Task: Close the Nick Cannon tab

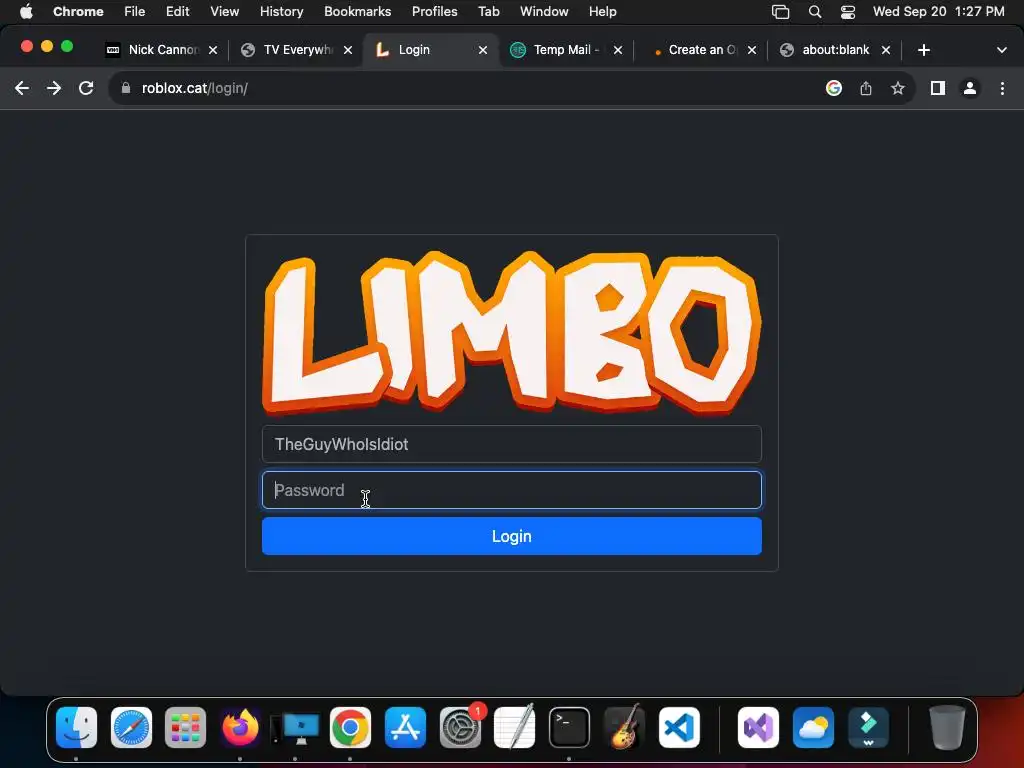Action: [213, 50]
